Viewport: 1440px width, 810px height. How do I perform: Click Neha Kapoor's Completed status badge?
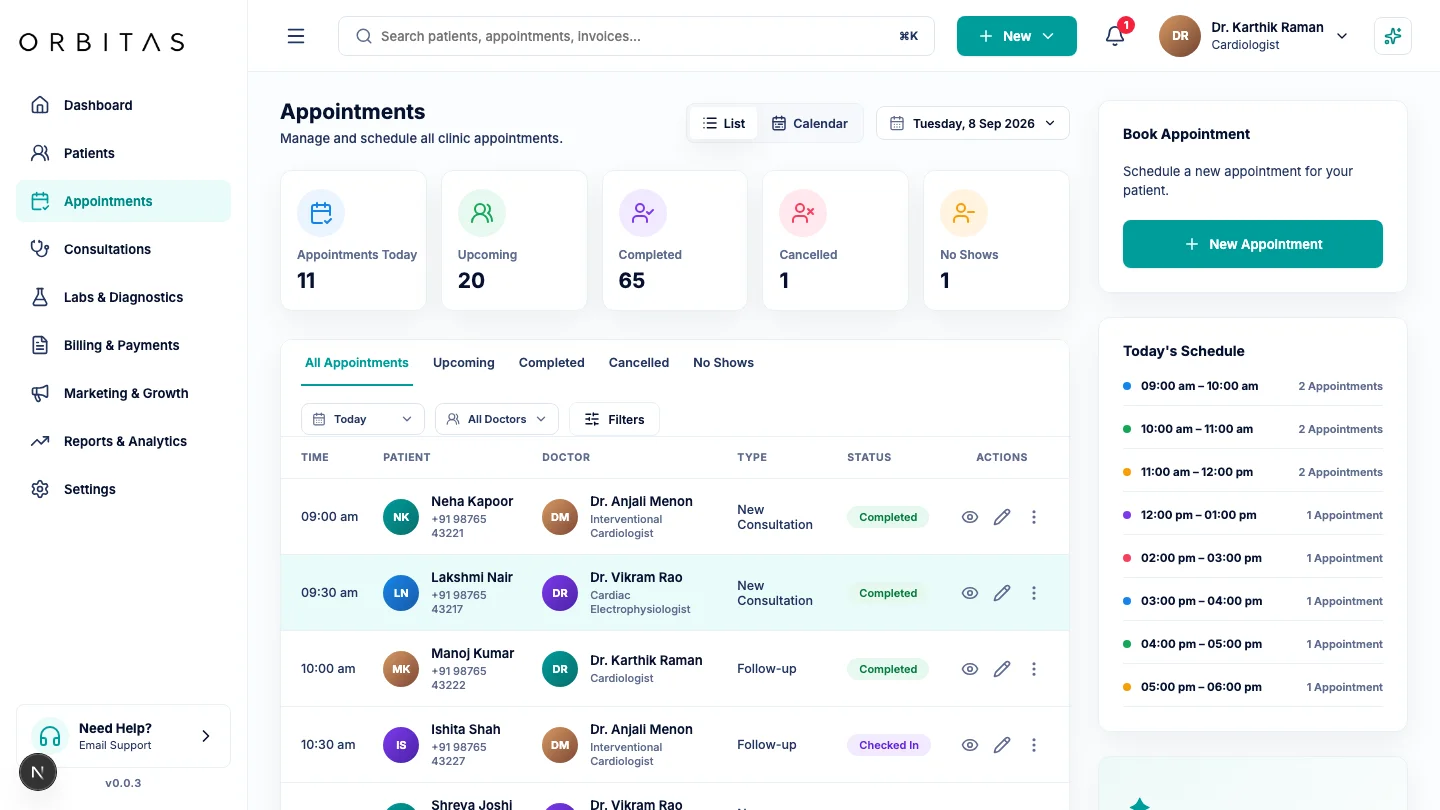(888, 517)
